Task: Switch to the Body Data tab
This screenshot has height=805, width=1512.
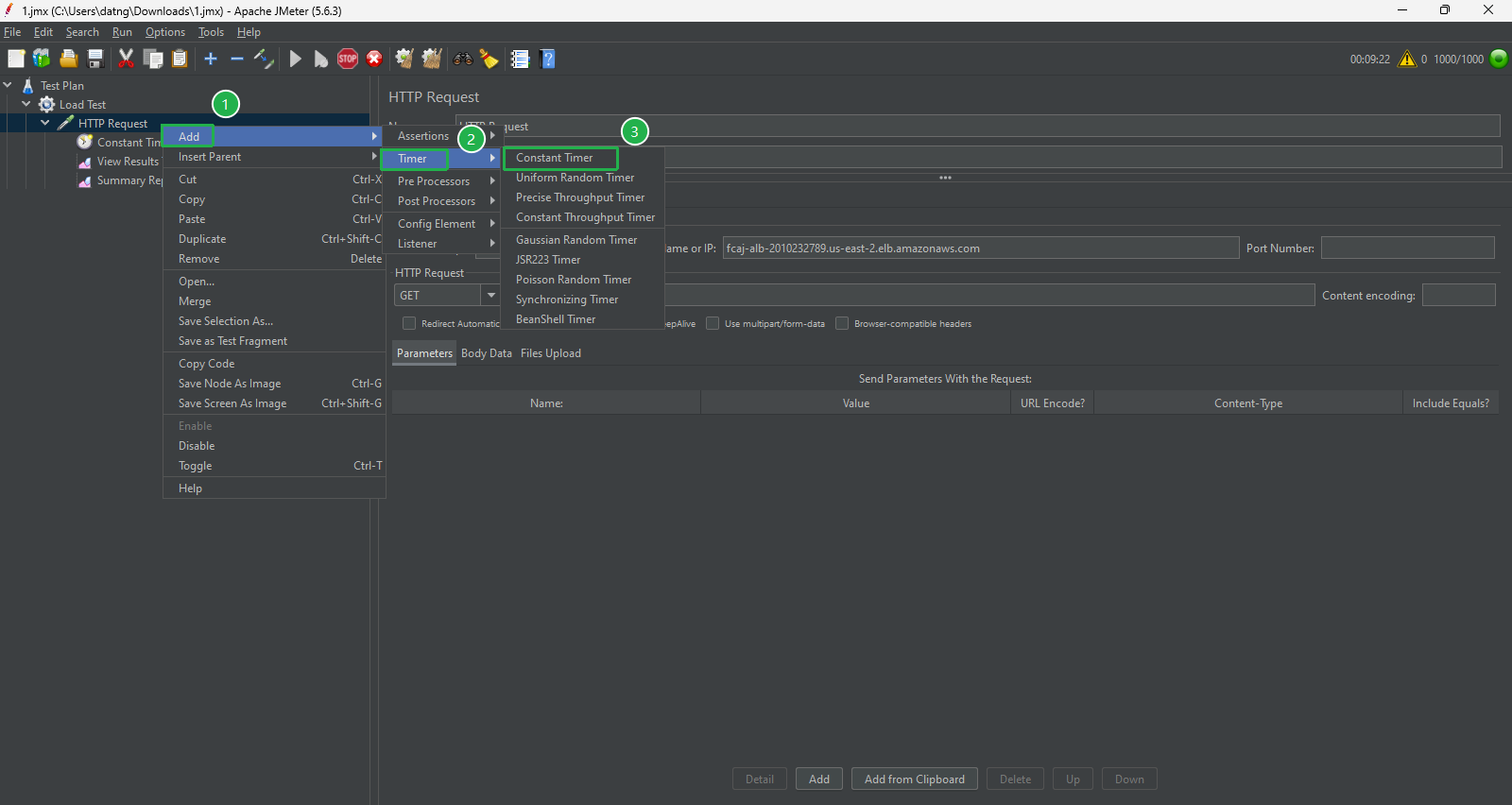Action: [x=487, y=353]
